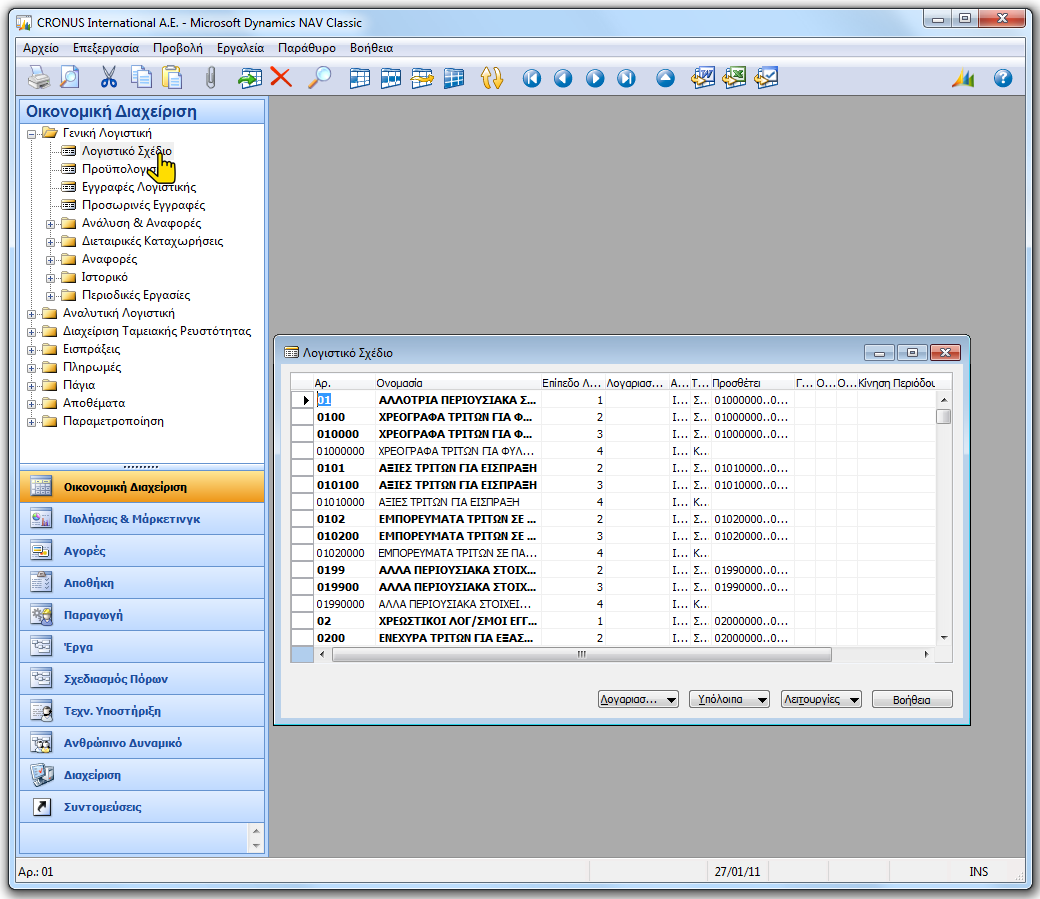Go to first record with toolbar arrow
The width and height of the screenshot is (1040, 899).
[x=531, y=78]
